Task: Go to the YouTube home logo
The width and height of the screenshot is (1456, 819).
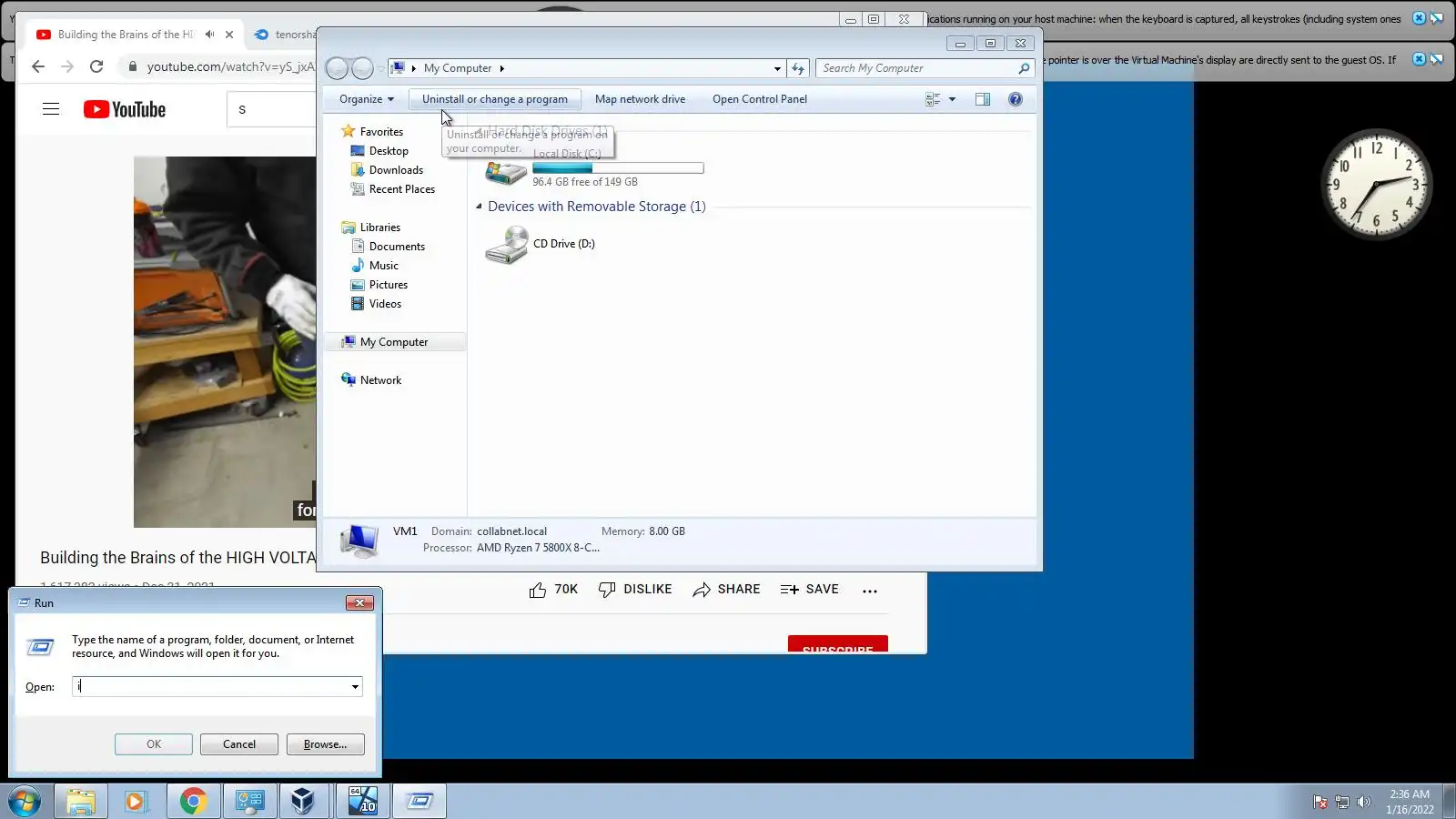Action: [x=125, y=109]
